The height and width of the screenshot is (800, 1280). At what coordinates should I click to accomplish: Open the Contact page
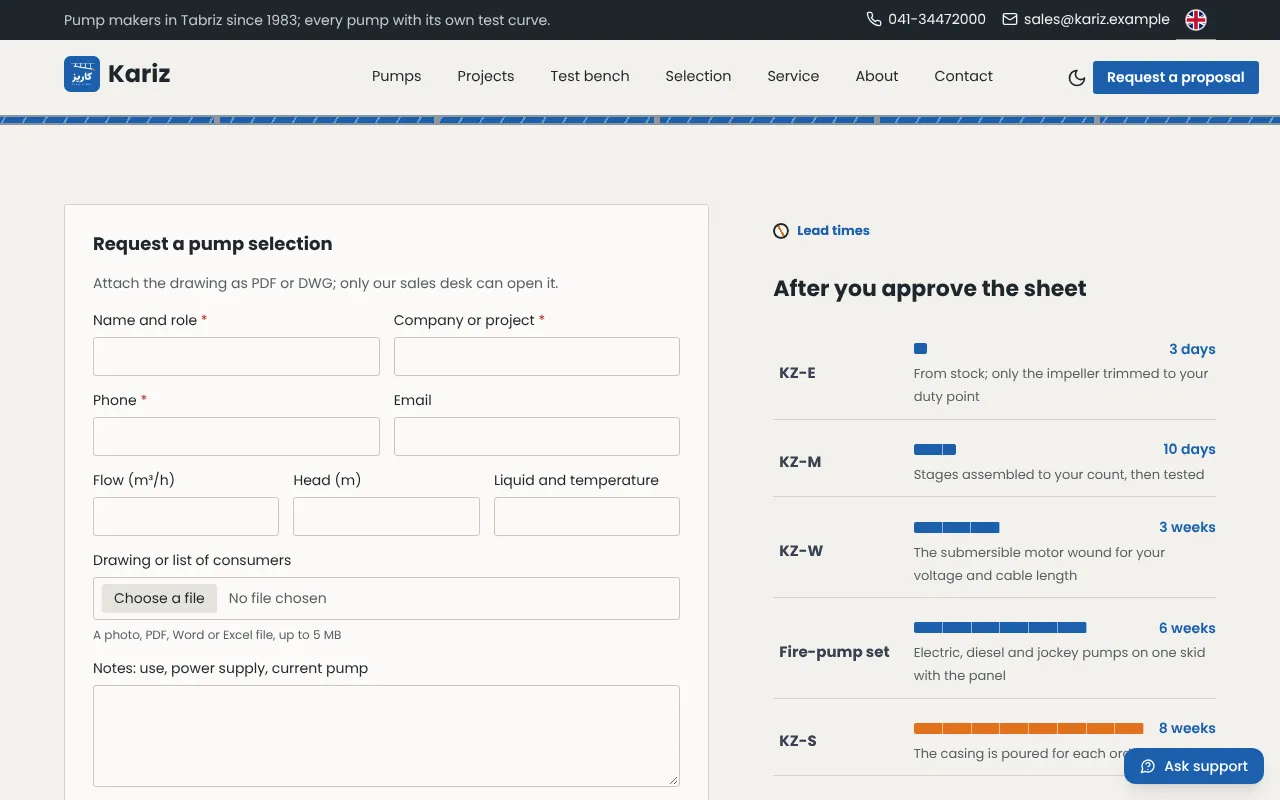[964, 76]
